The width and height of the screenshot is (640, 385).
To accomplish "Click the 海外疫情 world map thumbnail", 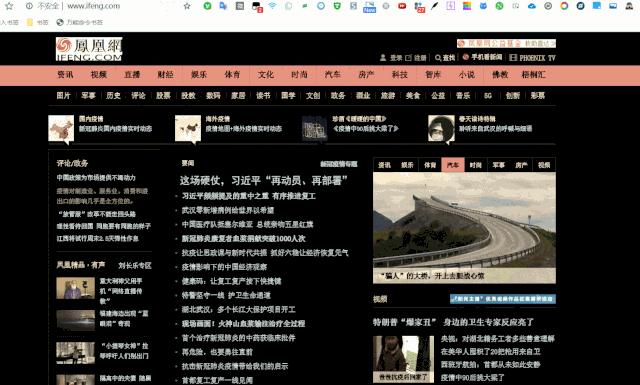I will 188,128.
